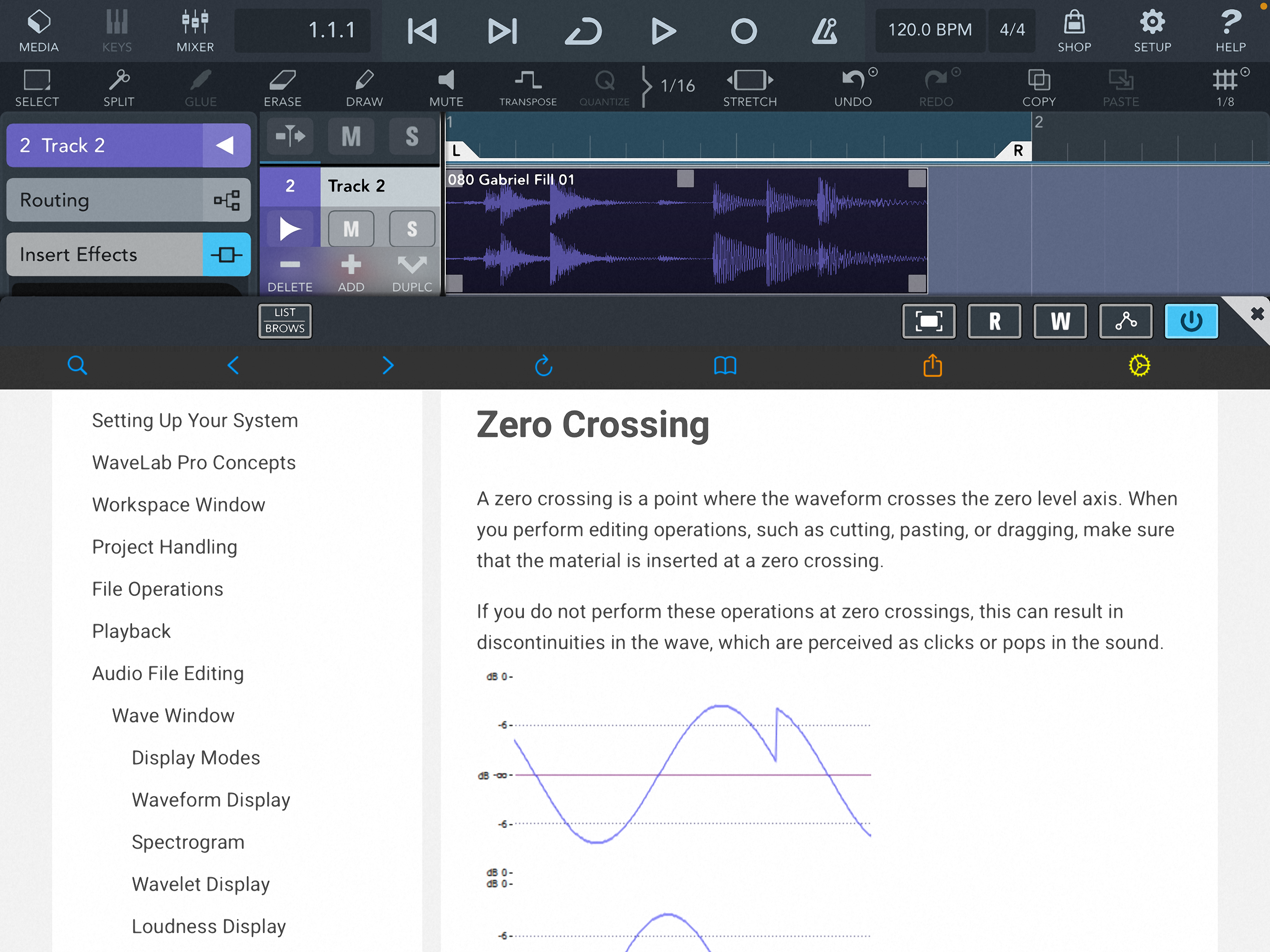Image resolution: width=1270 pixels, height=952 pixels.
Task: Open the Audio File Editing chapter
Action: pyautogui.click(x=168, y=674)
